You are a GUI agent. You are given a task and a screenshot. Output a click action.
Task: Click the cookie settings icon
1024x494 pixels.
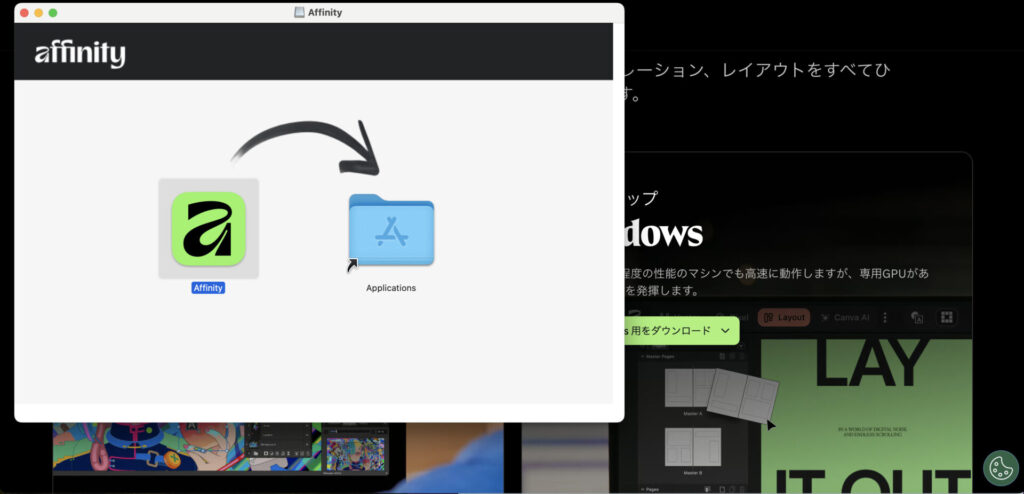tap(1000, 468)
